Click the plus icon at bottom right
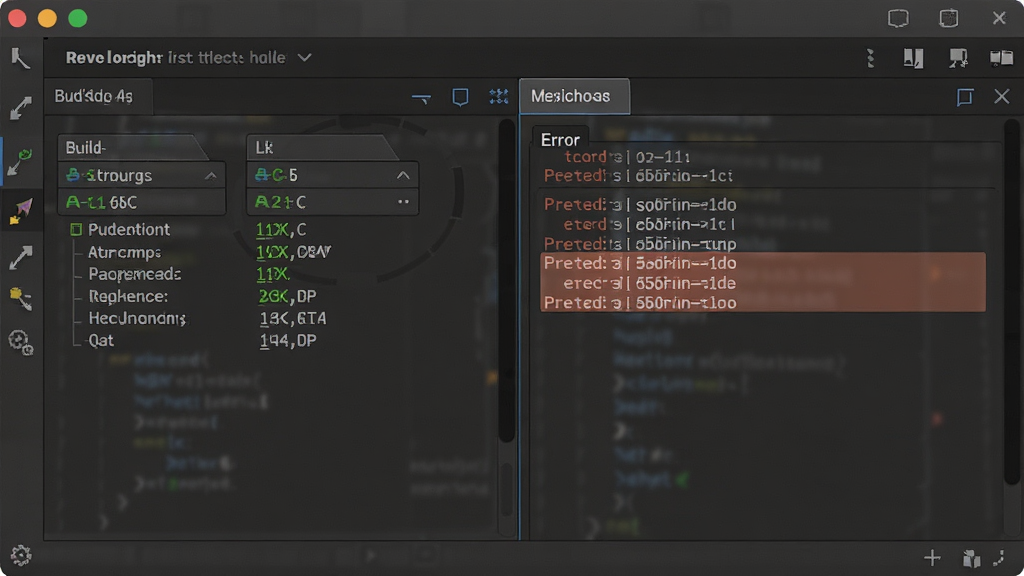The width and height of the screenshot is (1024, 576). pyautogui.click(x=933, y=558)
